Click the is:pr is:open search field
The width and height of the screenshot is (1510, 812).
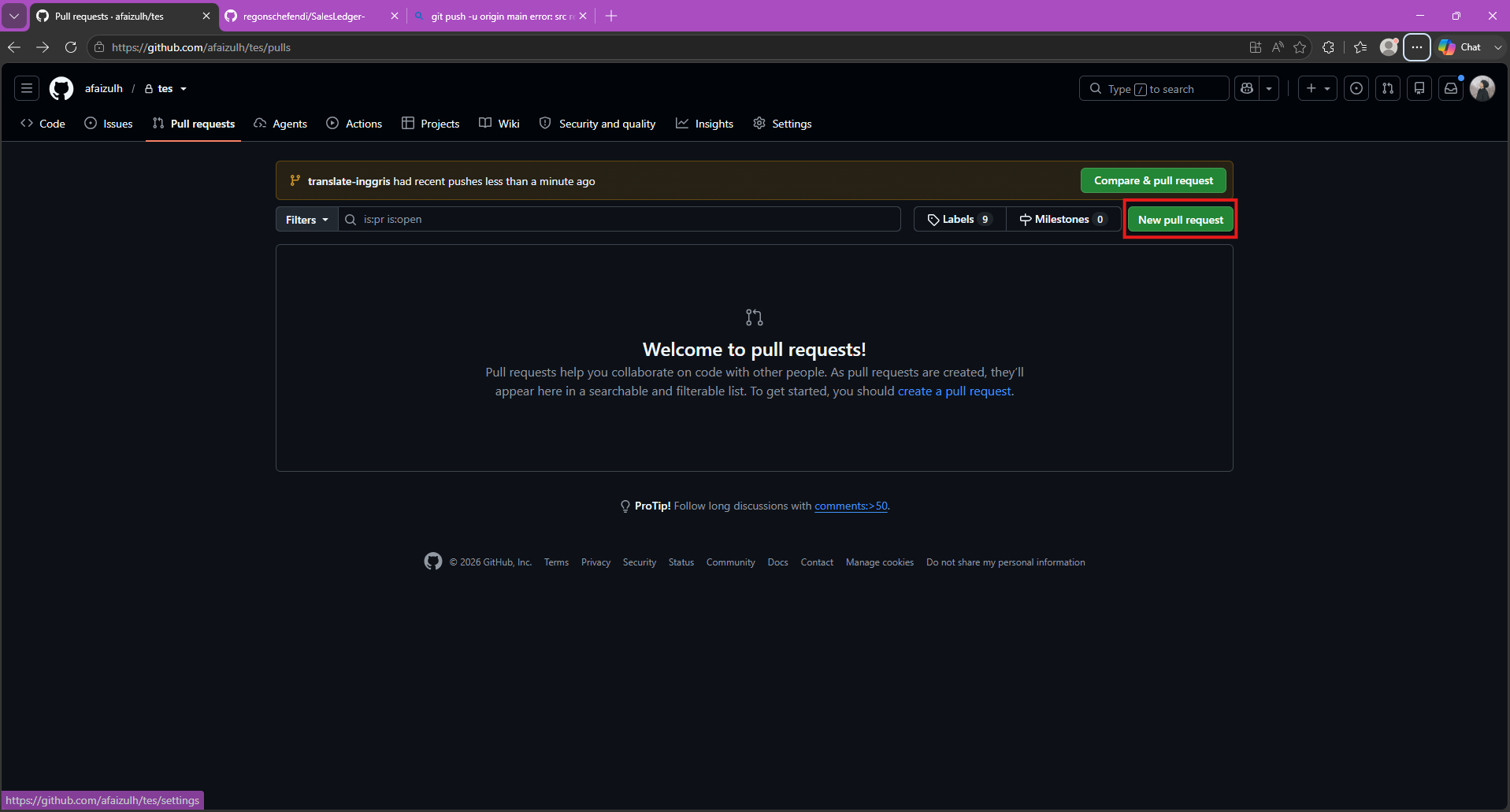click(x=619, y=220)
